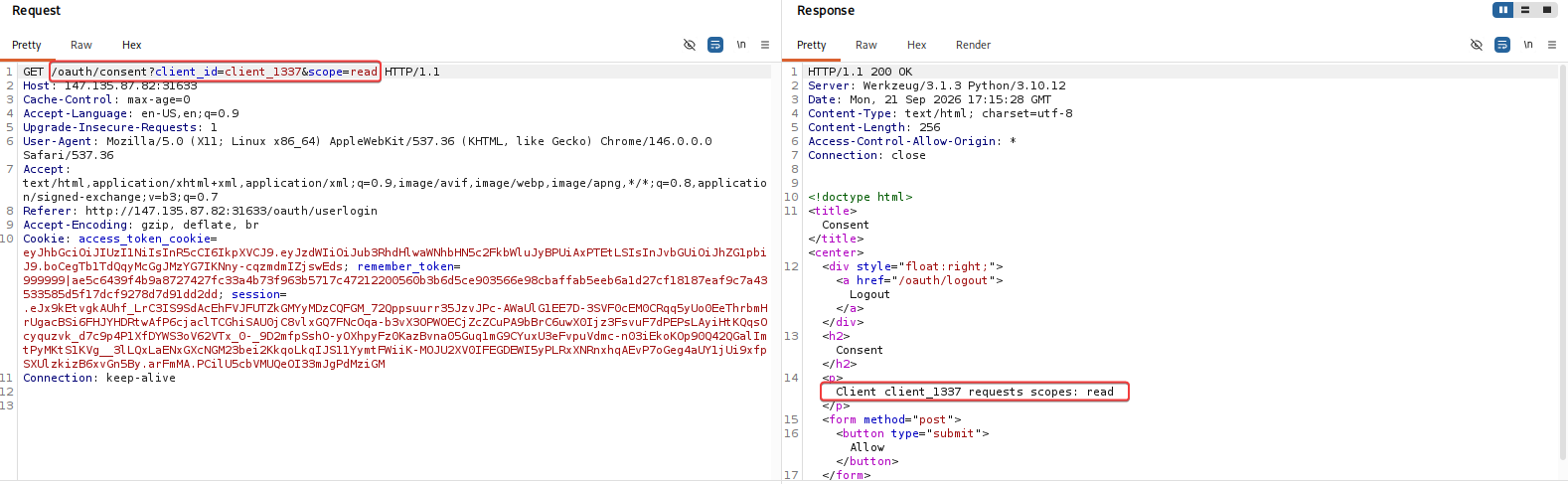Click the Accept-Encoding header line
1568x484 pixels.
point(141,225)
